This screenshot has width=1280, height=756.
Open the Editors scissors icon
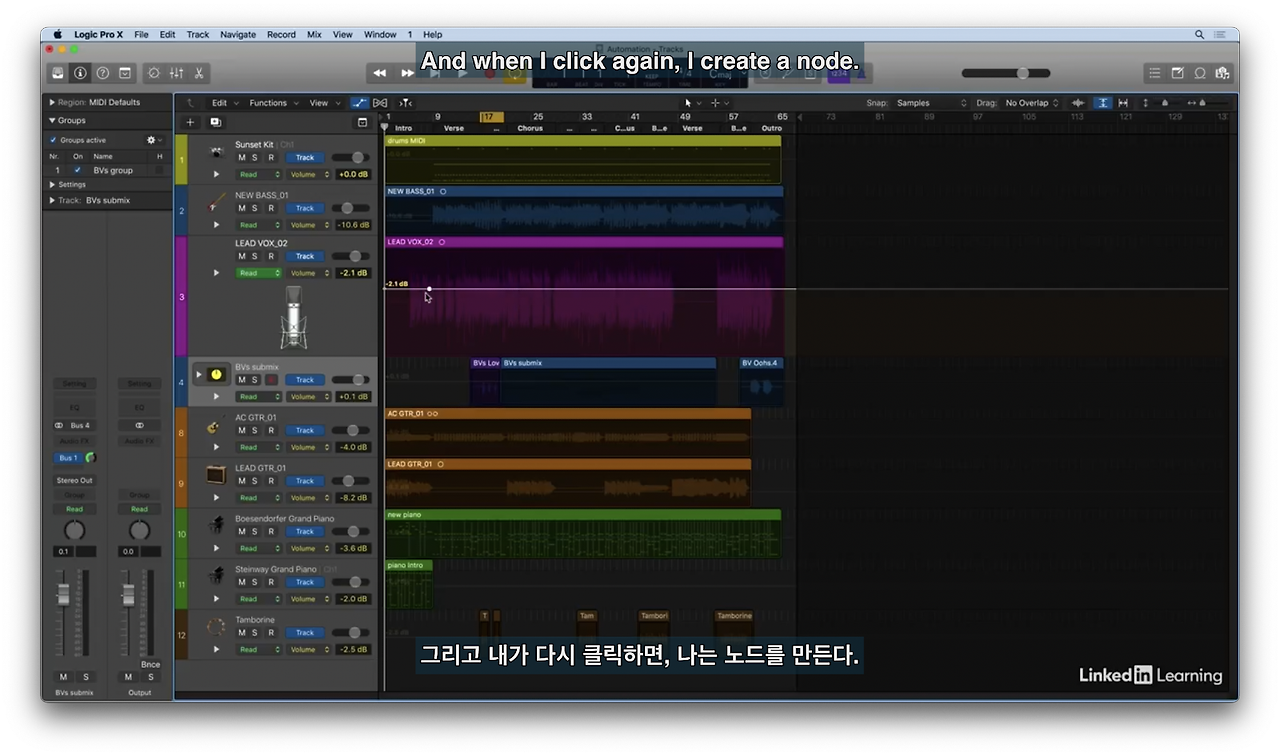[x=199, y=73]
